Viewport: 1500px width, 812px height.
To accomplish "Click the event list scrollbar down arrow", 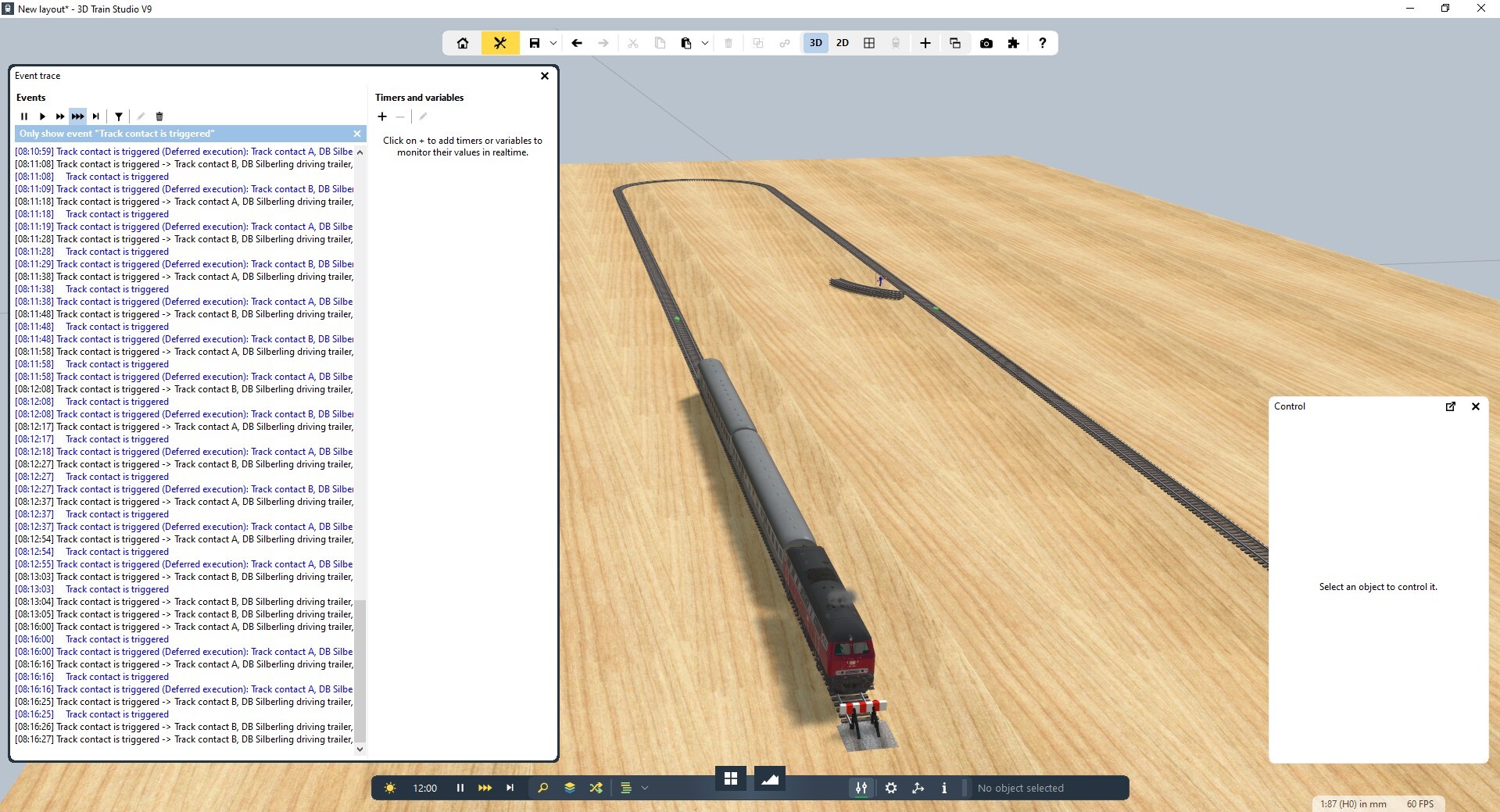I will click(x=360, y=749).
